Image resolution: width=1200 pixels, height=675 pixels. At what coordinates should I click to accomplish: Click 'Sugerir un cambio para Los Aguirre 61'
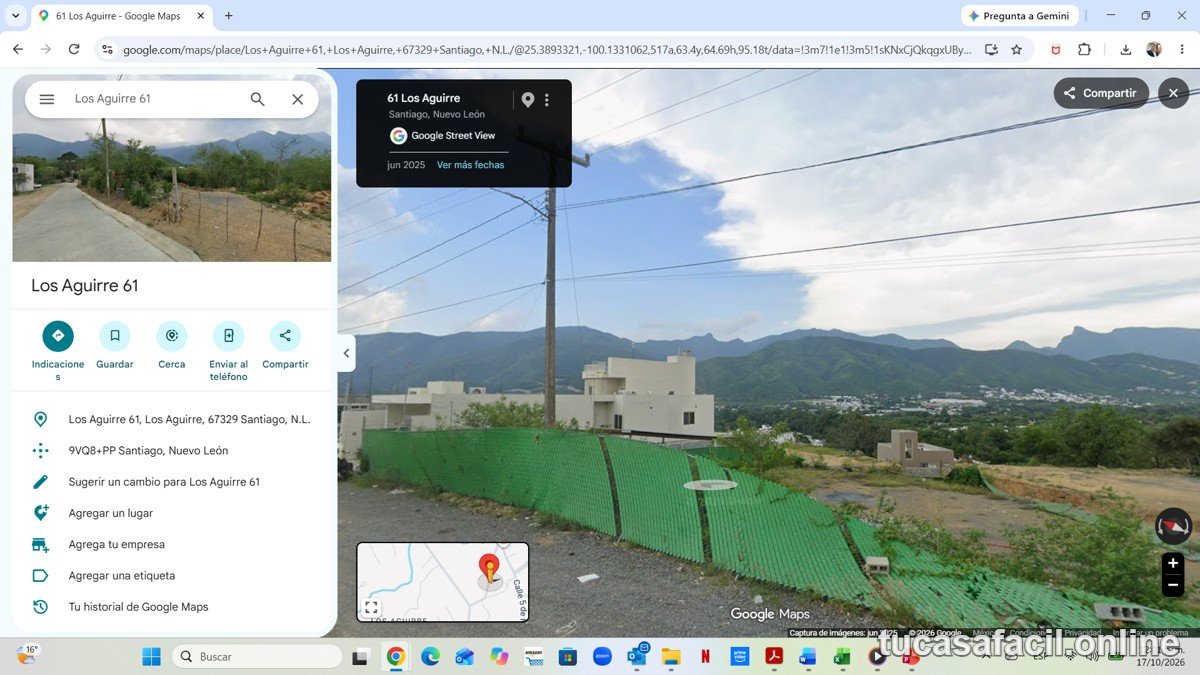click(172, 482)
